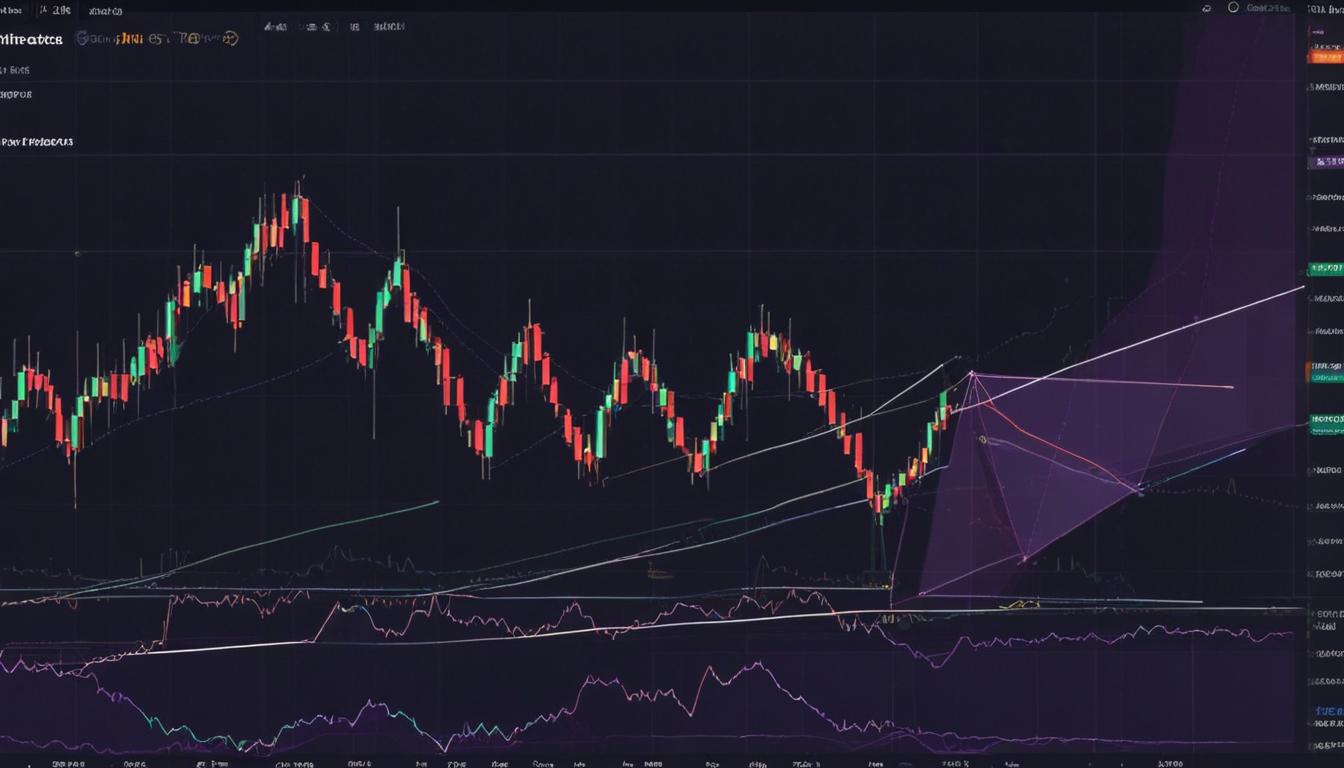Click the white 'Mireatecs' title label
1344x768 pixels.
(31, 39)
